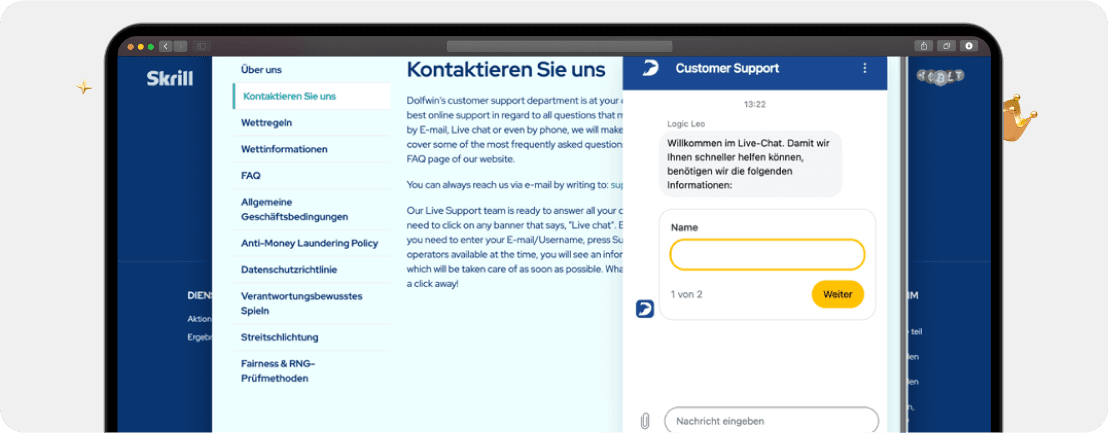Click the browser share icon
The width and height of the screenshot is (1108, 433).
pyautogui.click(x=924, y=46)
